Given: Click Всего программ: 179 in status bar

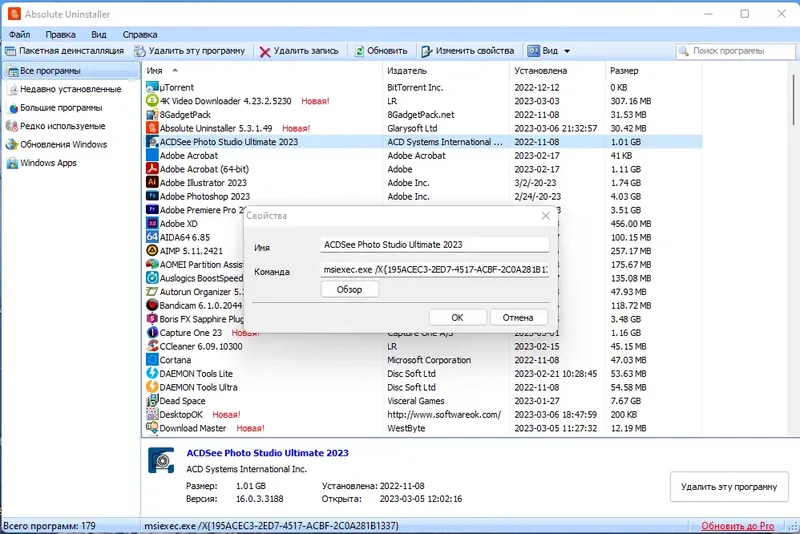Looking at the screenshot, I should 49,526.
